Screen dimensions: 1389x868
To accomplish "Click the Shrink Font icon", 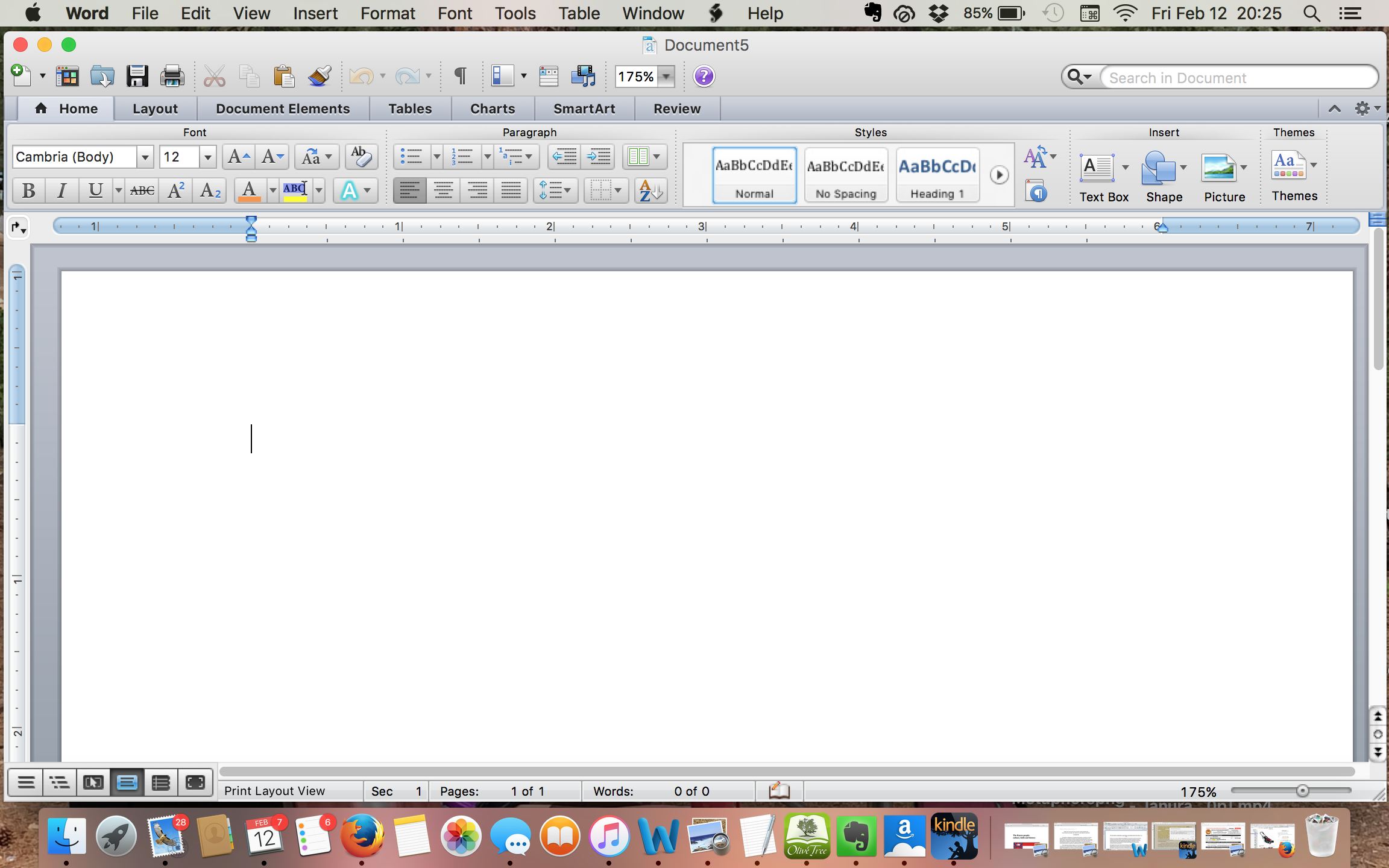I will pyautogui.click(x=272, y=157).
